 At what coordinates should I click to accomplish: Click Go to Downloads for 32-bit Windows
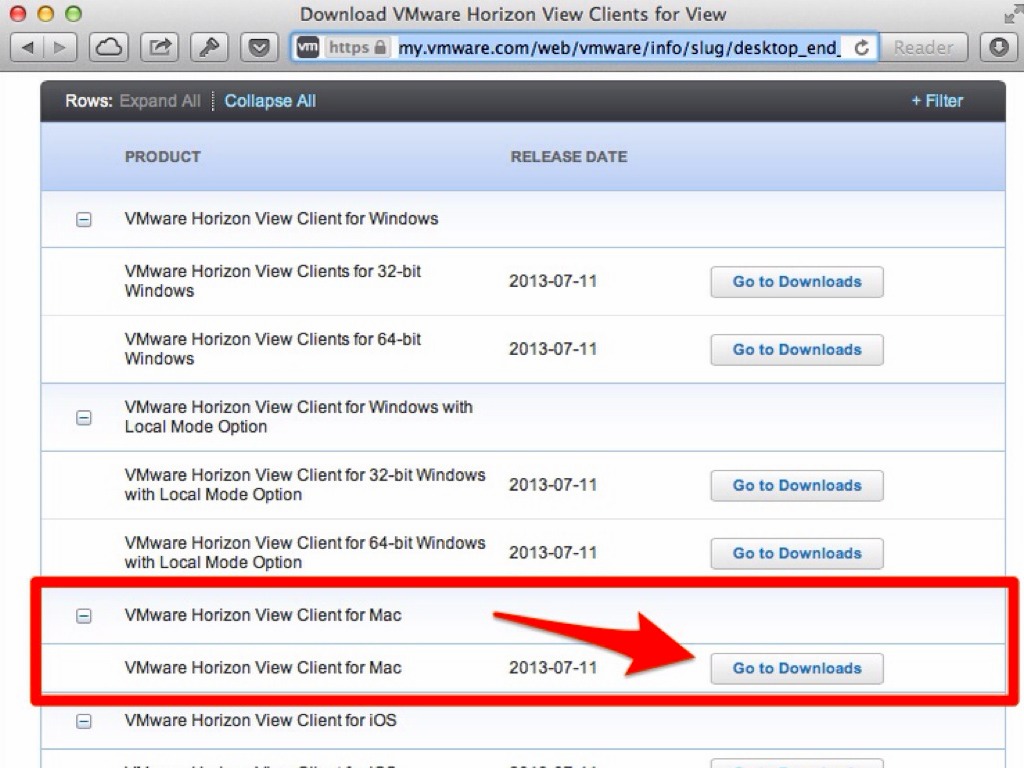(x=796, y=282)
